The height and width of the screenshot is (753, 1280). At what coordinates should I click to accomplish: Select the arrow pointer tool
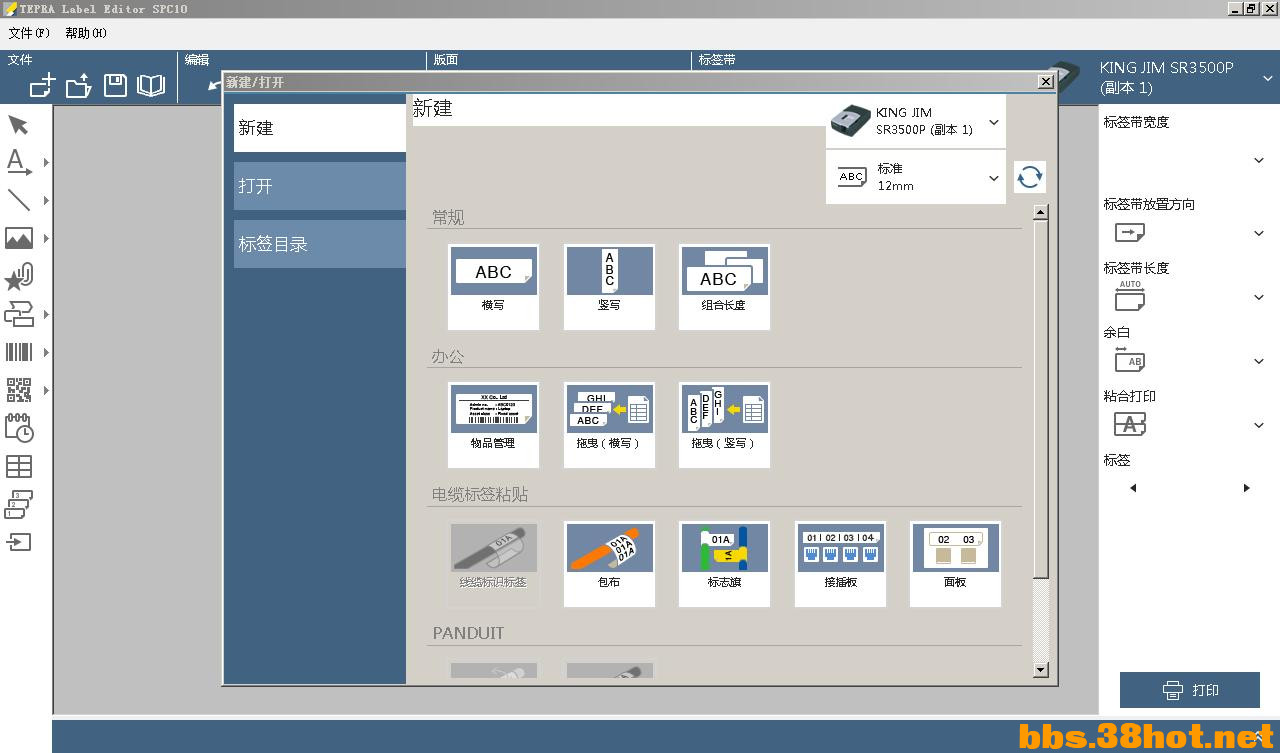(x=18, y=125)
